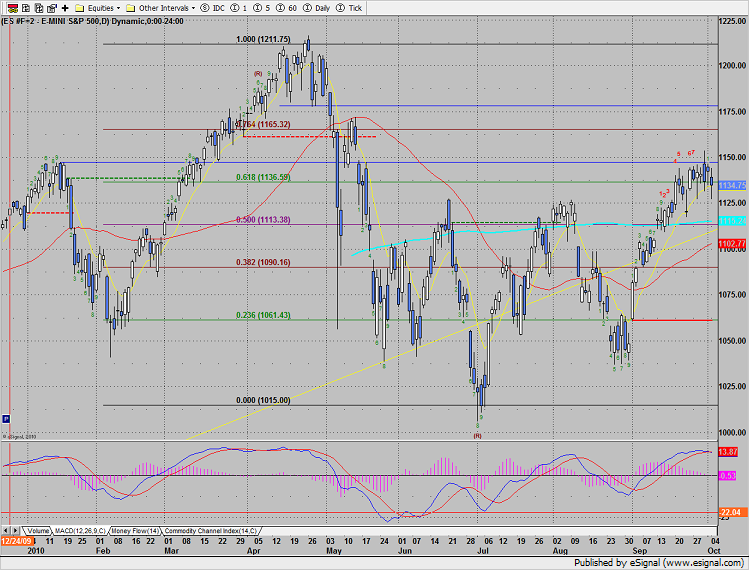Click the 0.382 (1090.16) Fibonacci label

(x=263, y=262)
